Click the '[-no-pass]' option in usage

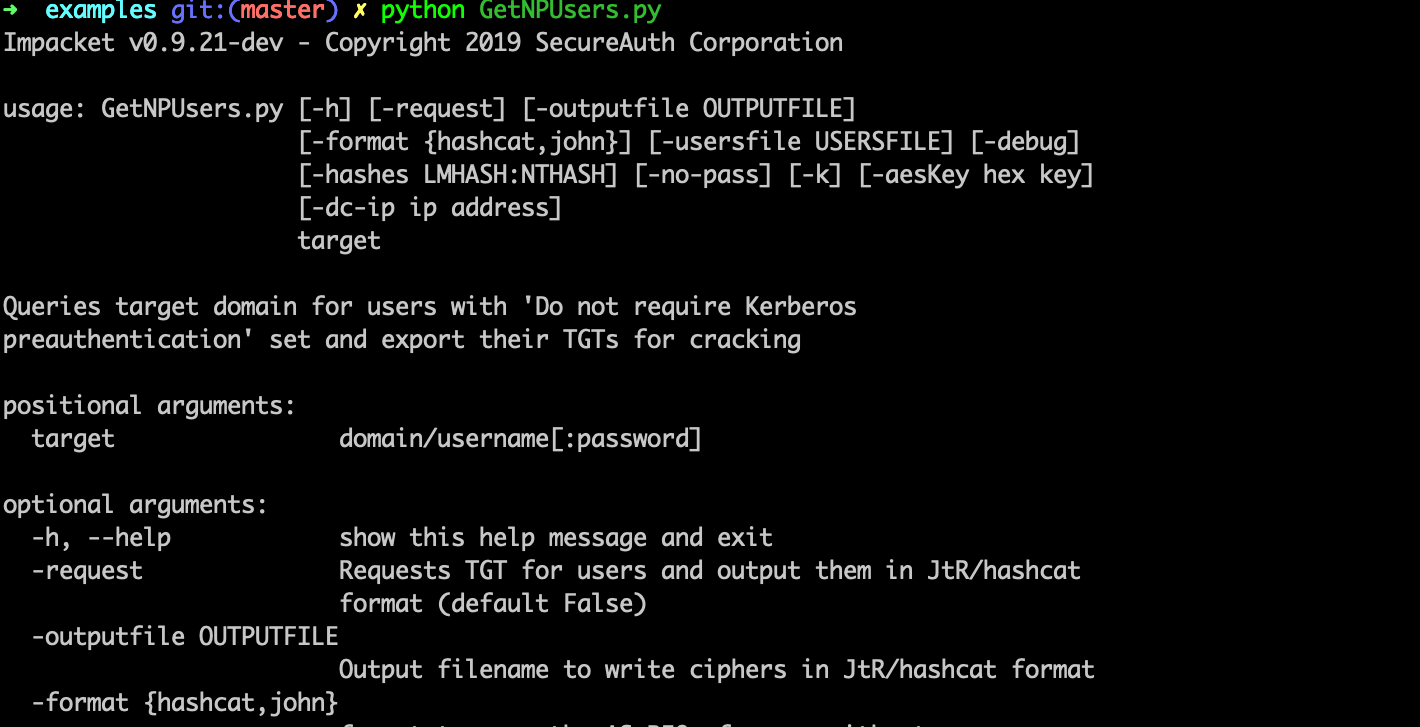[704, 175]
